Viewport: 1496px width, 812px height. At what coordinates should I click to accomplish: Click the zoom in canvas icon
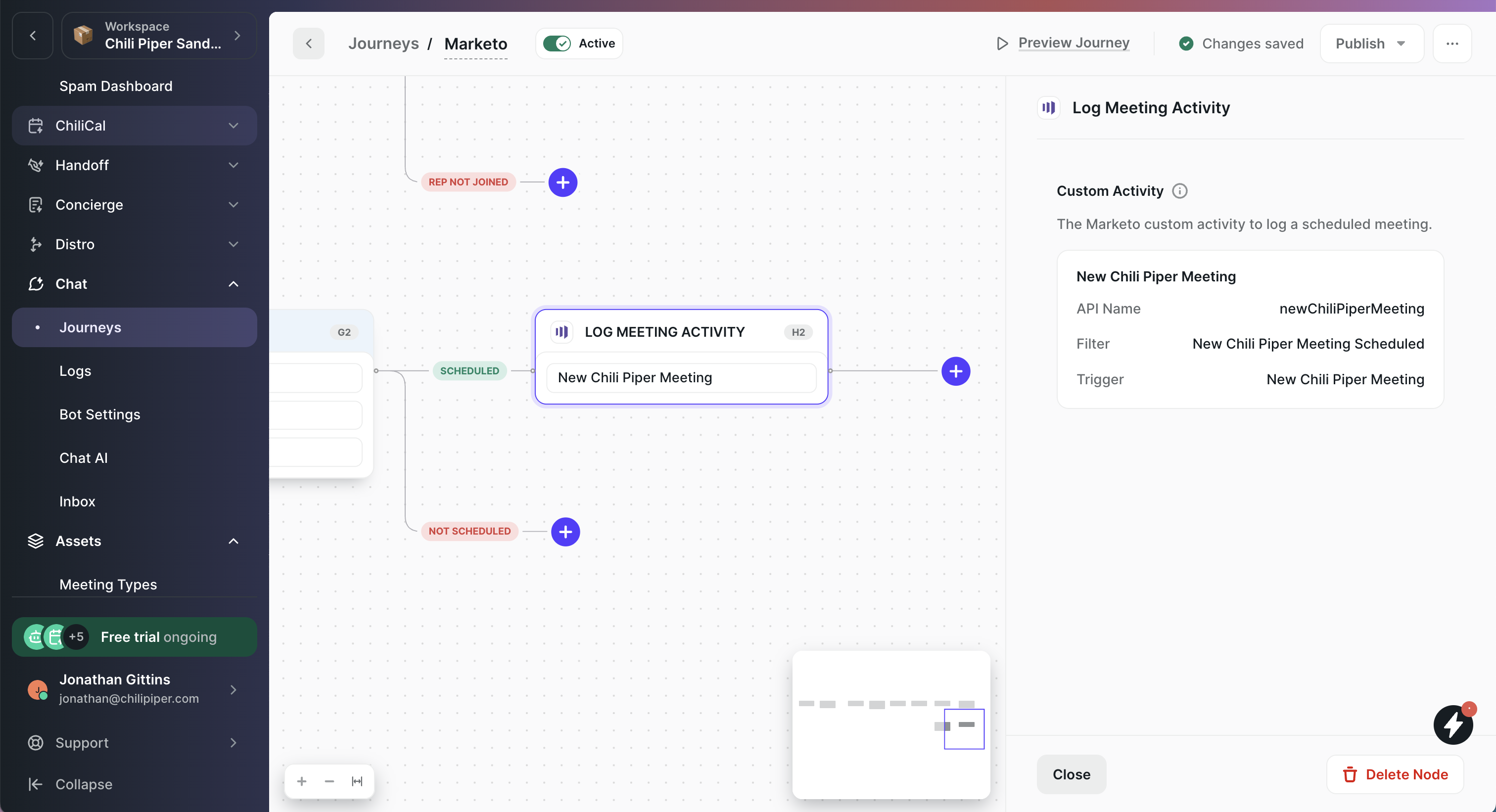click(301, 781)
